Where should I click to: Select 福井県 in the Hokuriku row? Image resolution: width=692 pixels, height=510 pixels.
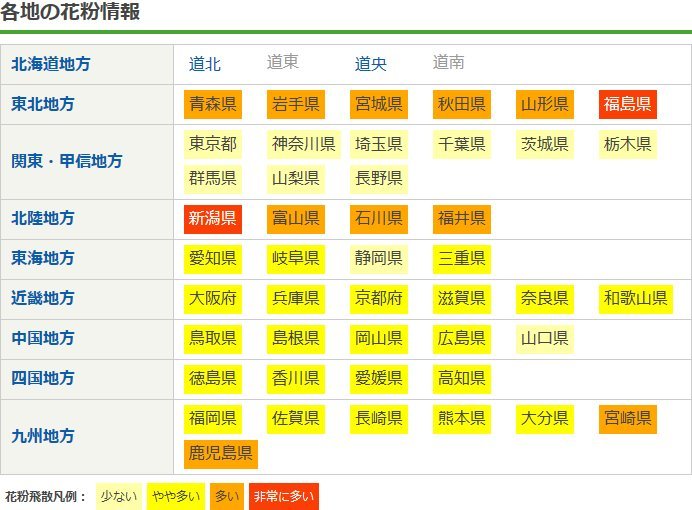462,219
